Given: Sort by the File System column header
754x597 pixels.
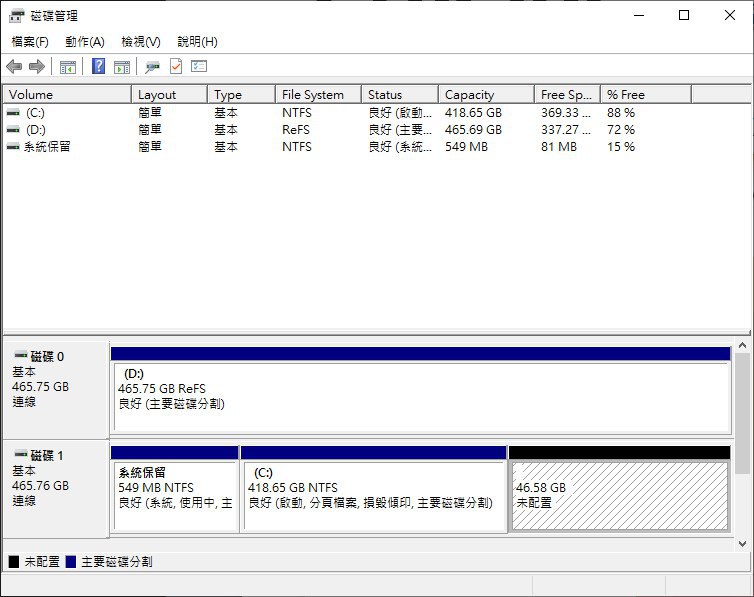Looking at the screenshot, I should click(319, 95).
